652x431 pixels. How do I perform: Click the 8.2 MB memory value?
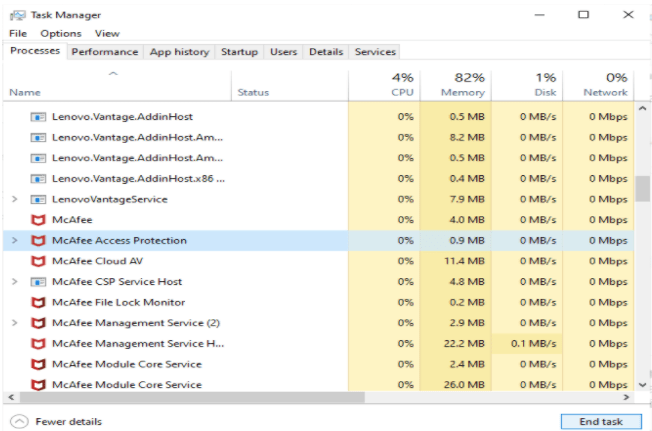pos(467,138)
